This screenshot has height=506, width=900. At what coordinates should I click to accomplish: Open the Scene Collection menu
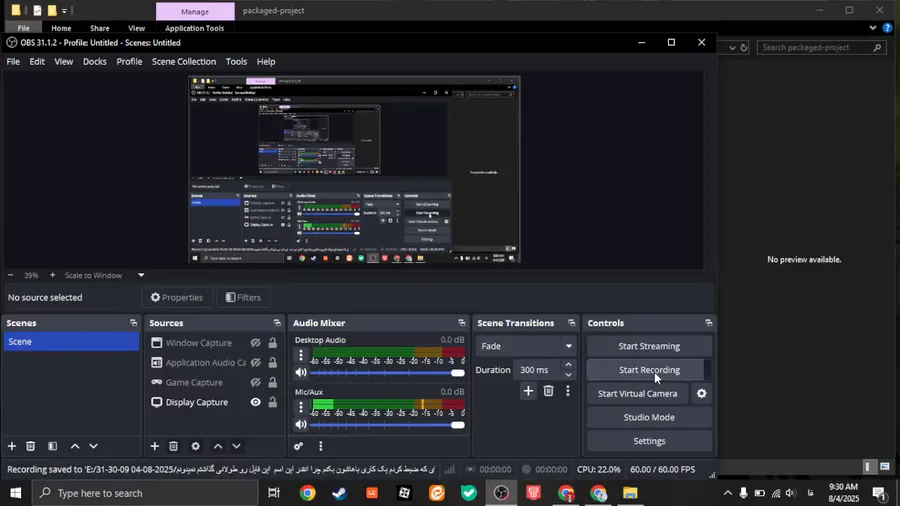coord(184,61)
